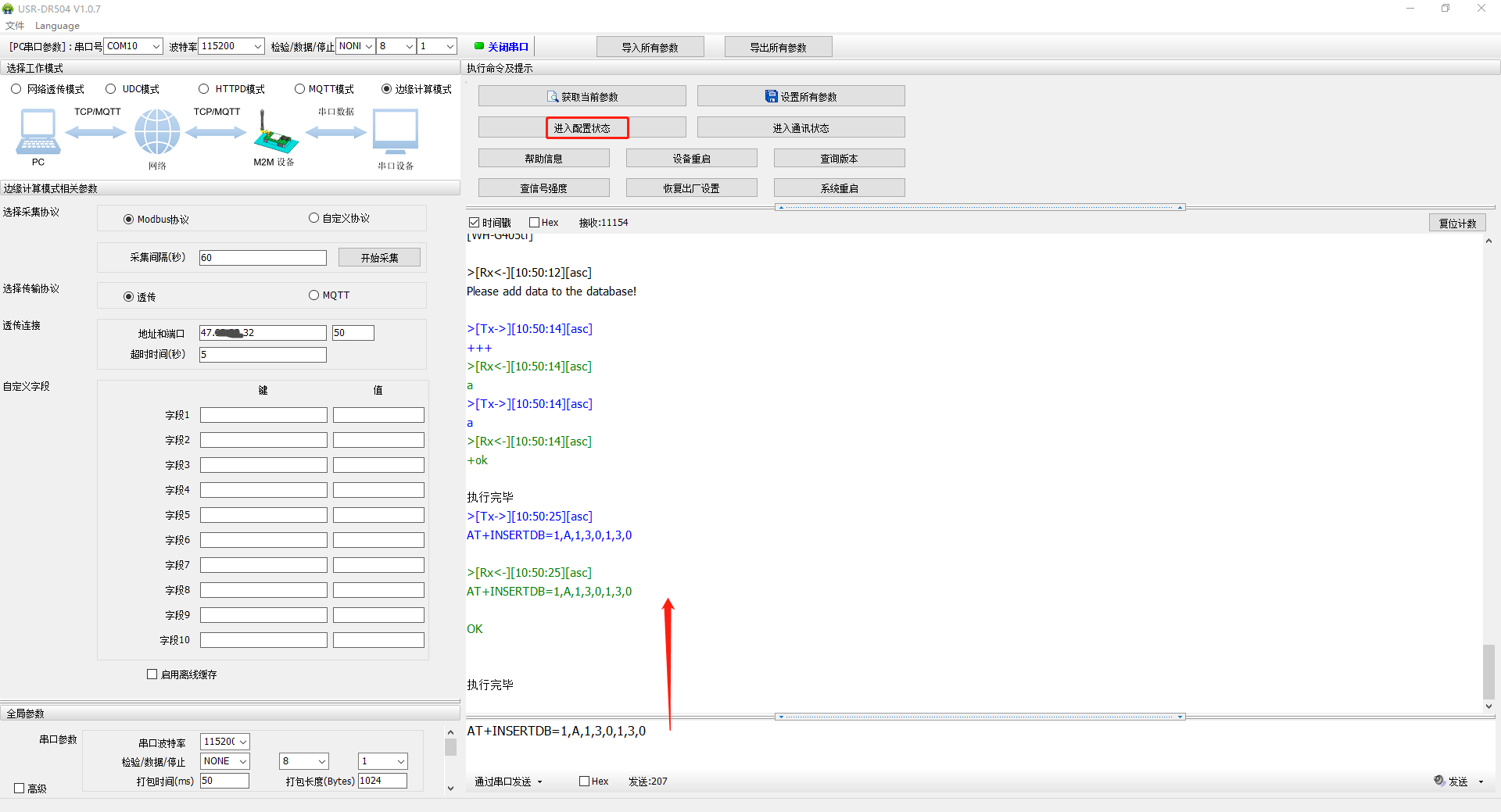1501x812 pixels.
Task: Open the File menu
Action: pyautogui.click(x=15, y=26)
